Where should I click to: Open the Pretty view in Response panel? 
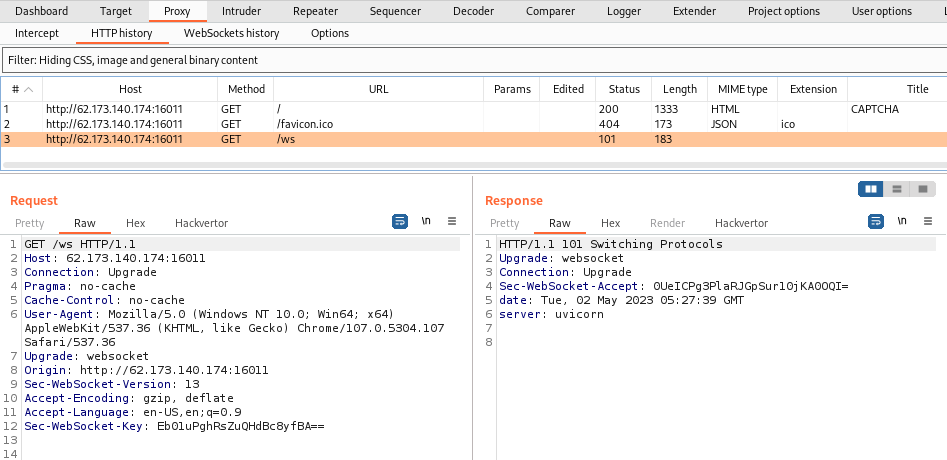[x=504, y=223]
